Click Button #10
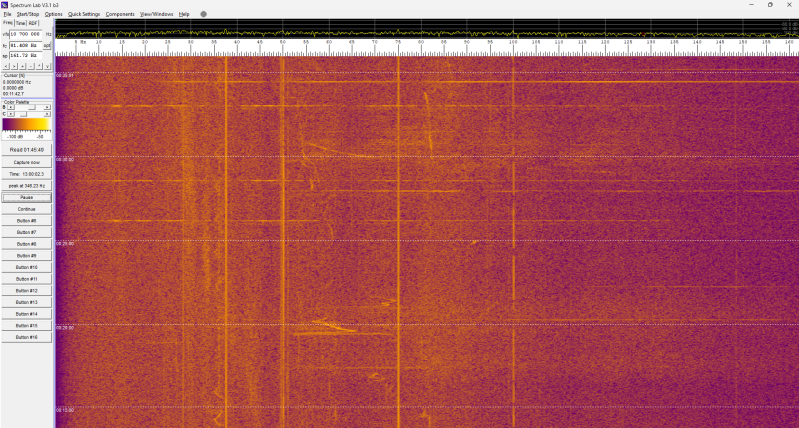The width and height of the screenshot is (799, 428). coord(26,268)
